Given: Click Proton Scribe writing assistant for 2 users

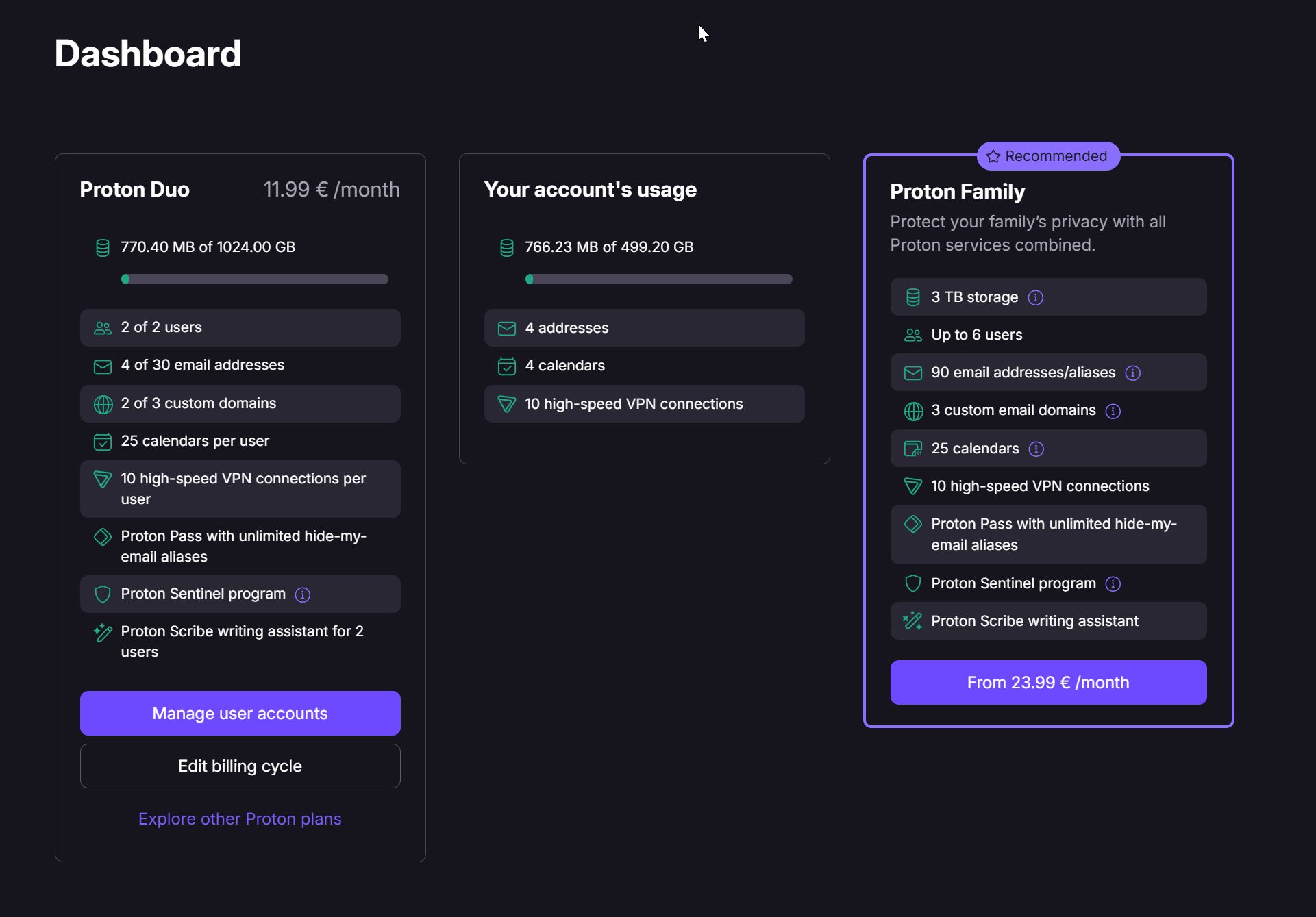Looking at the screenshot, I should click(243, 642).
